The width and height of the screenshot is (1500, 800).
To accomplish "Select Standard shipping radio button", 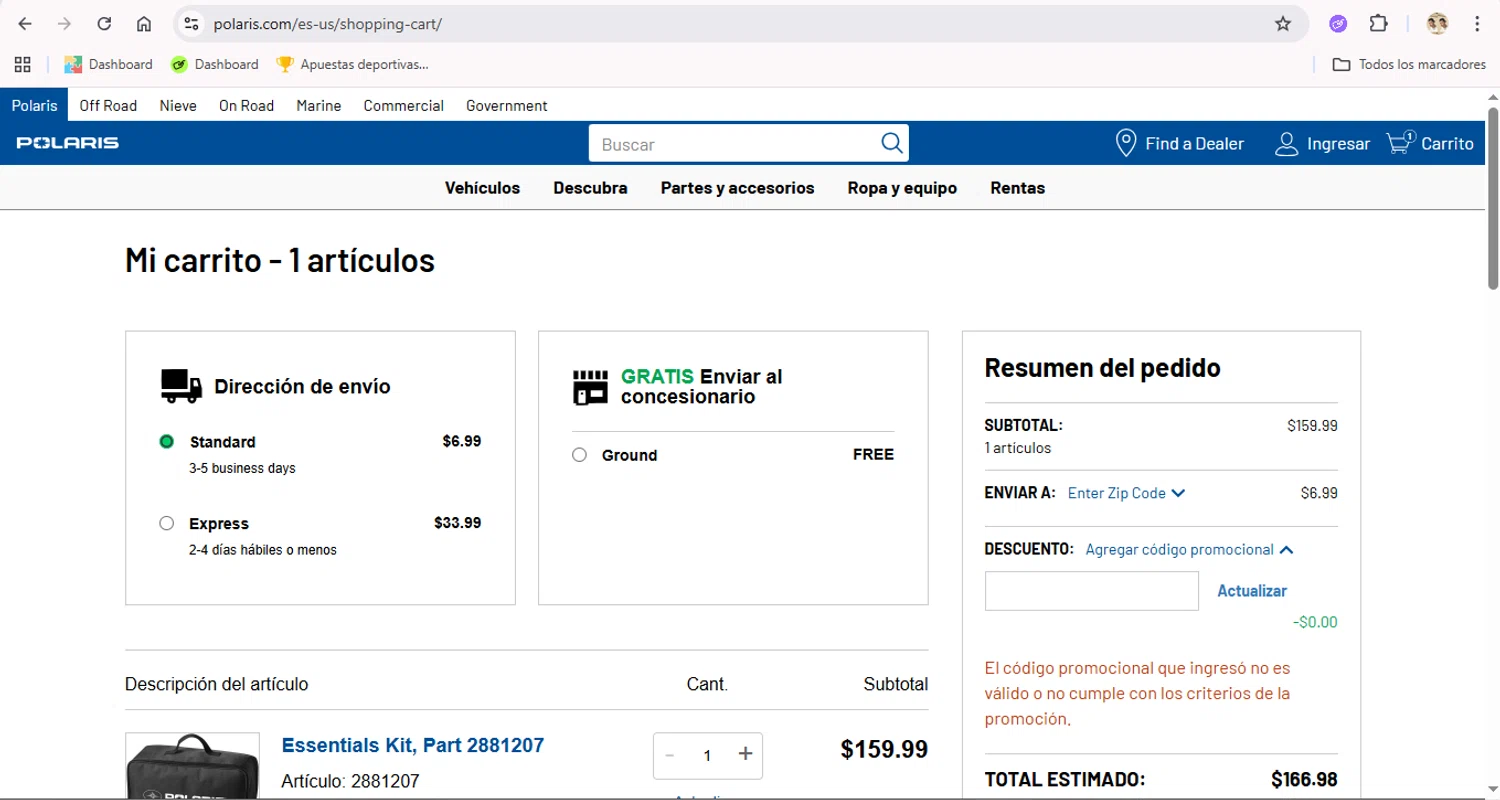I will pos(167,441).
